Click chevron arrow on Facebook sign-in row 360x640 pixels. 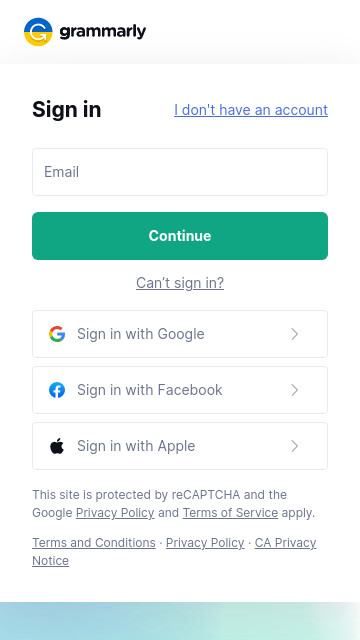(x=294, y=390)
